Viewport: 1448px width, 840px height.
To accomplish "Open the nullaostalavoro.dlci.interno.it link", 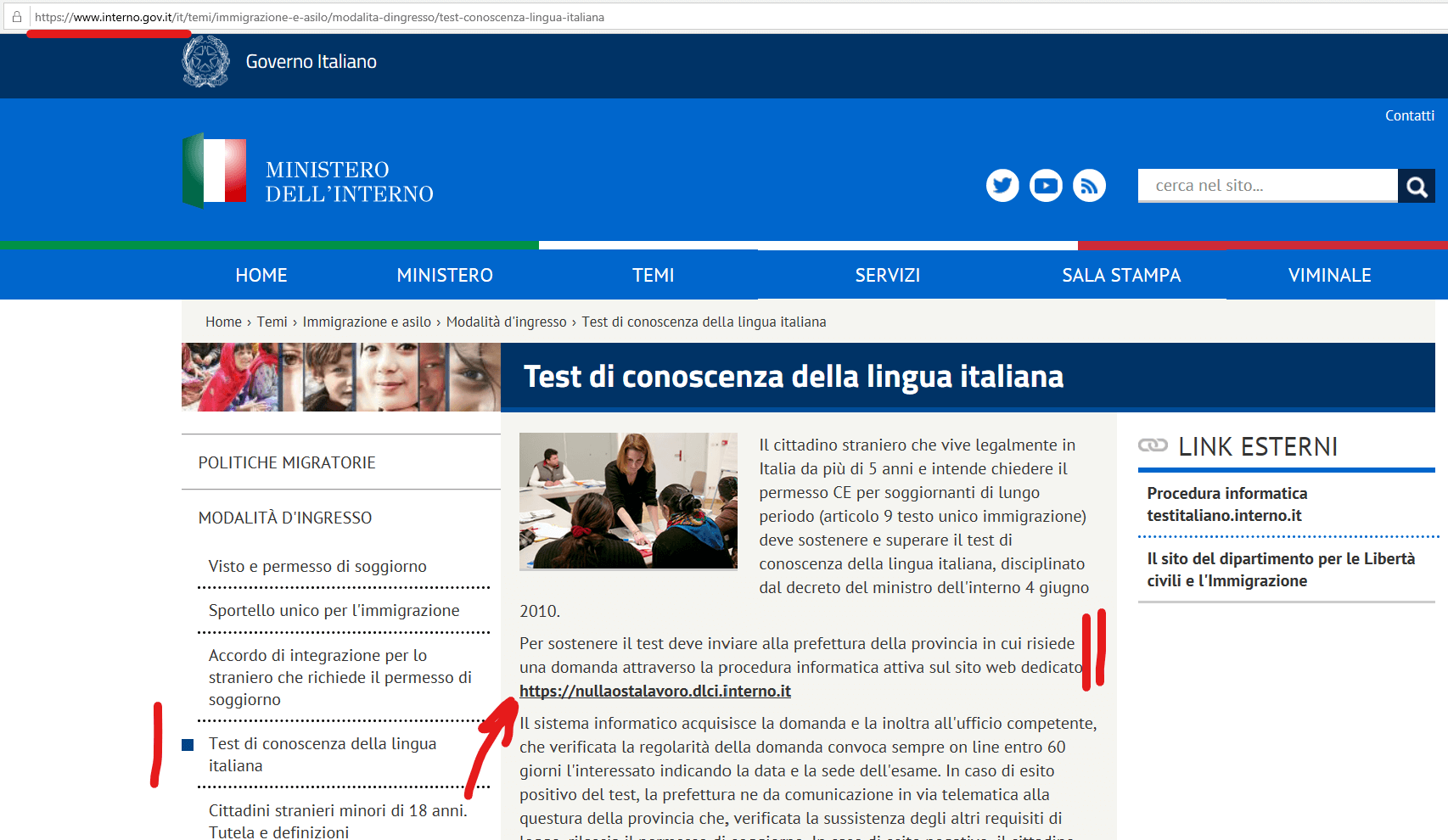I will [x=654, y=691].
